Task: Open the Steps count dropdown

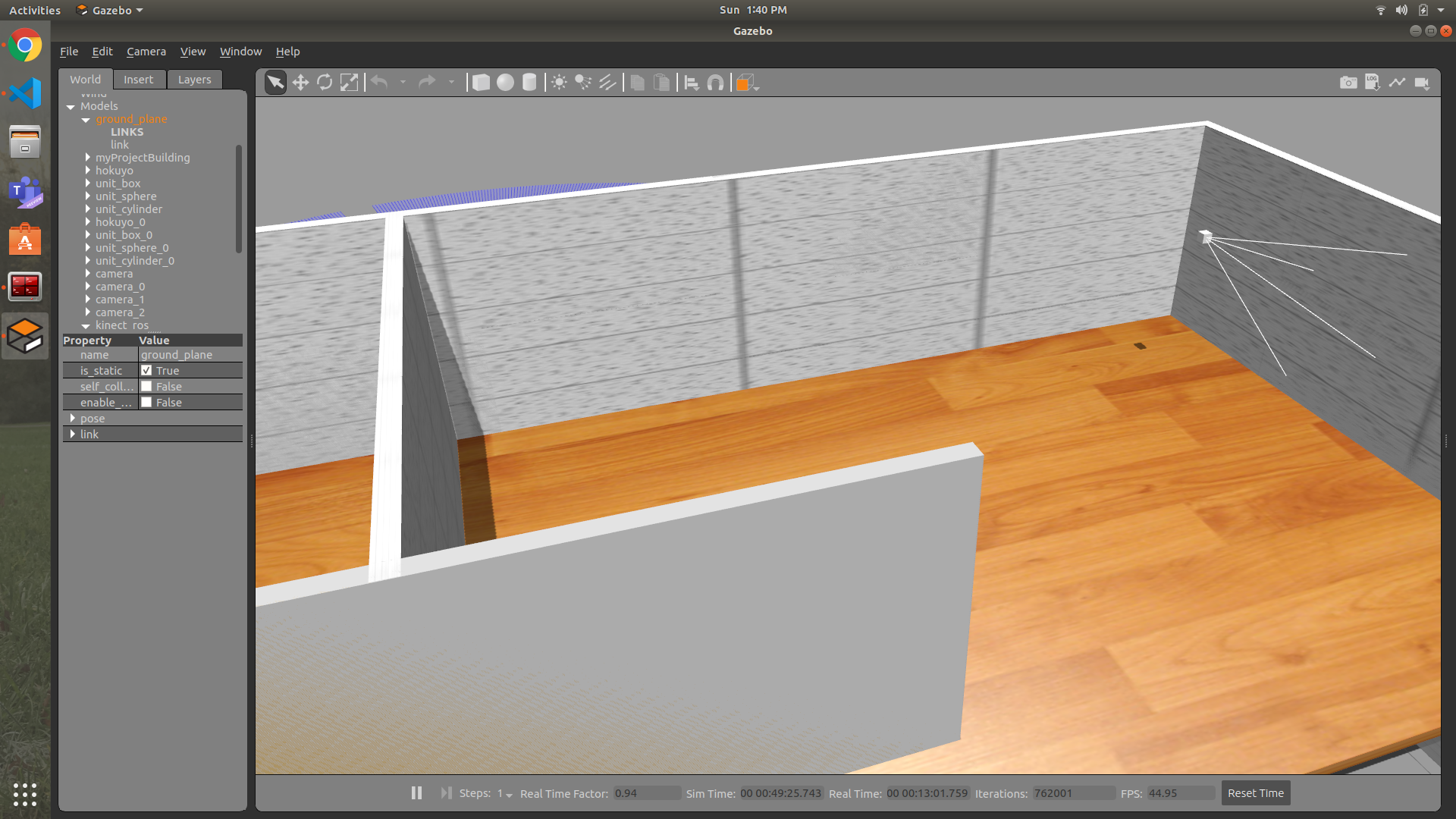Action: click(505, 794)
